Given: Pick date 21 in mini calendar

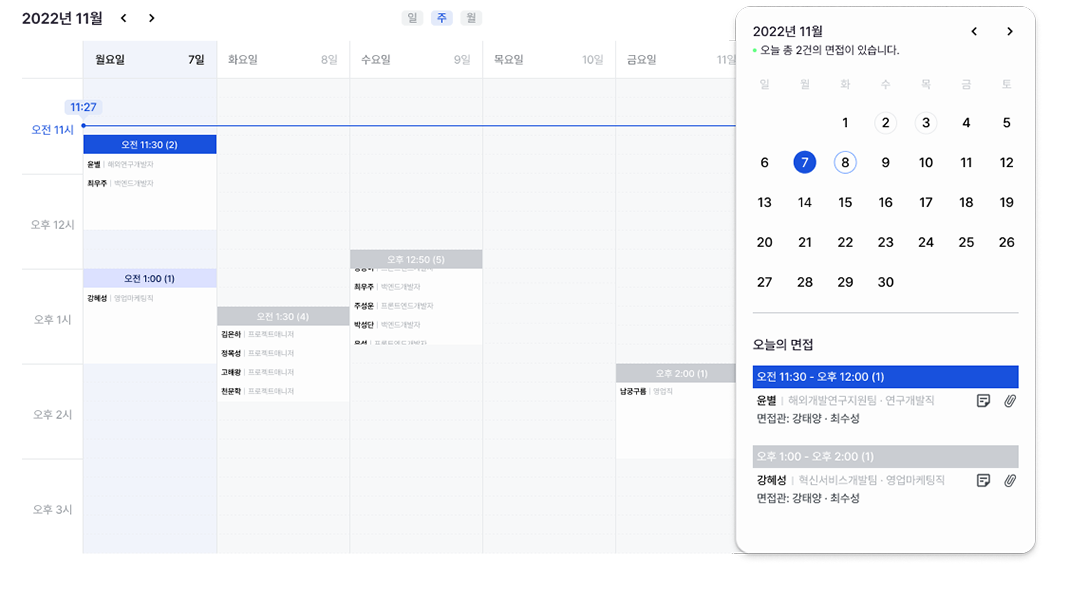Looking at the screenshot, I should [804, 242].
